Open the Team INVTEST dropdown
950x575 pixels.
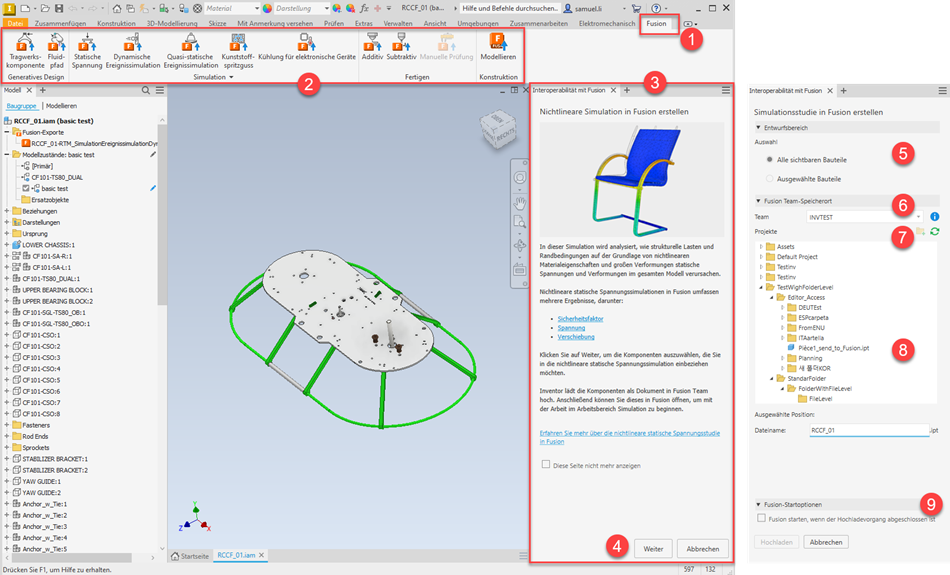[865, 216]
